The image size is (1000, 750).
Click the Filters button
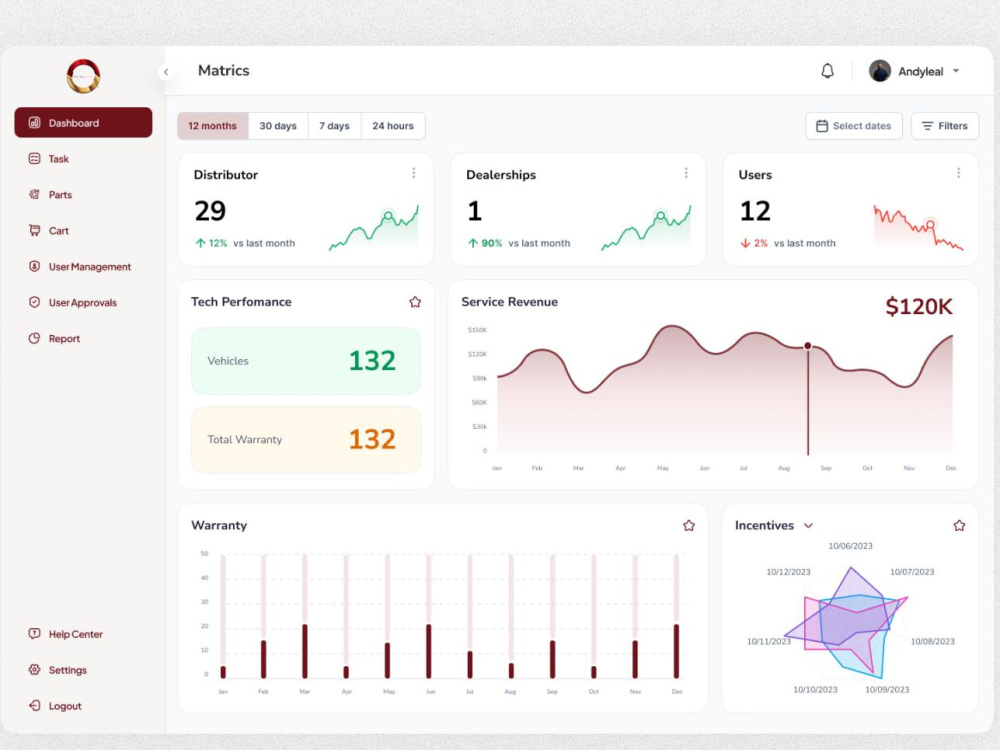tap(945, 126)
